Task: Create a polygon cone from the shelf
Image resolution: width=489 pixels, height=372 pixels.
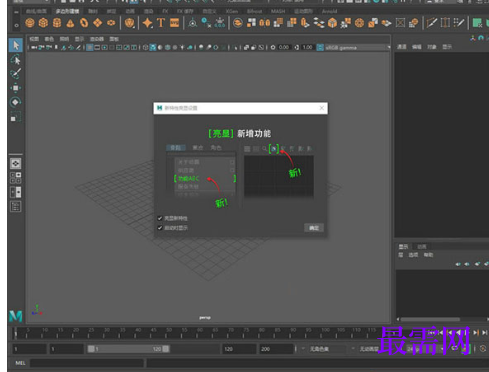Action: point(70,23)
